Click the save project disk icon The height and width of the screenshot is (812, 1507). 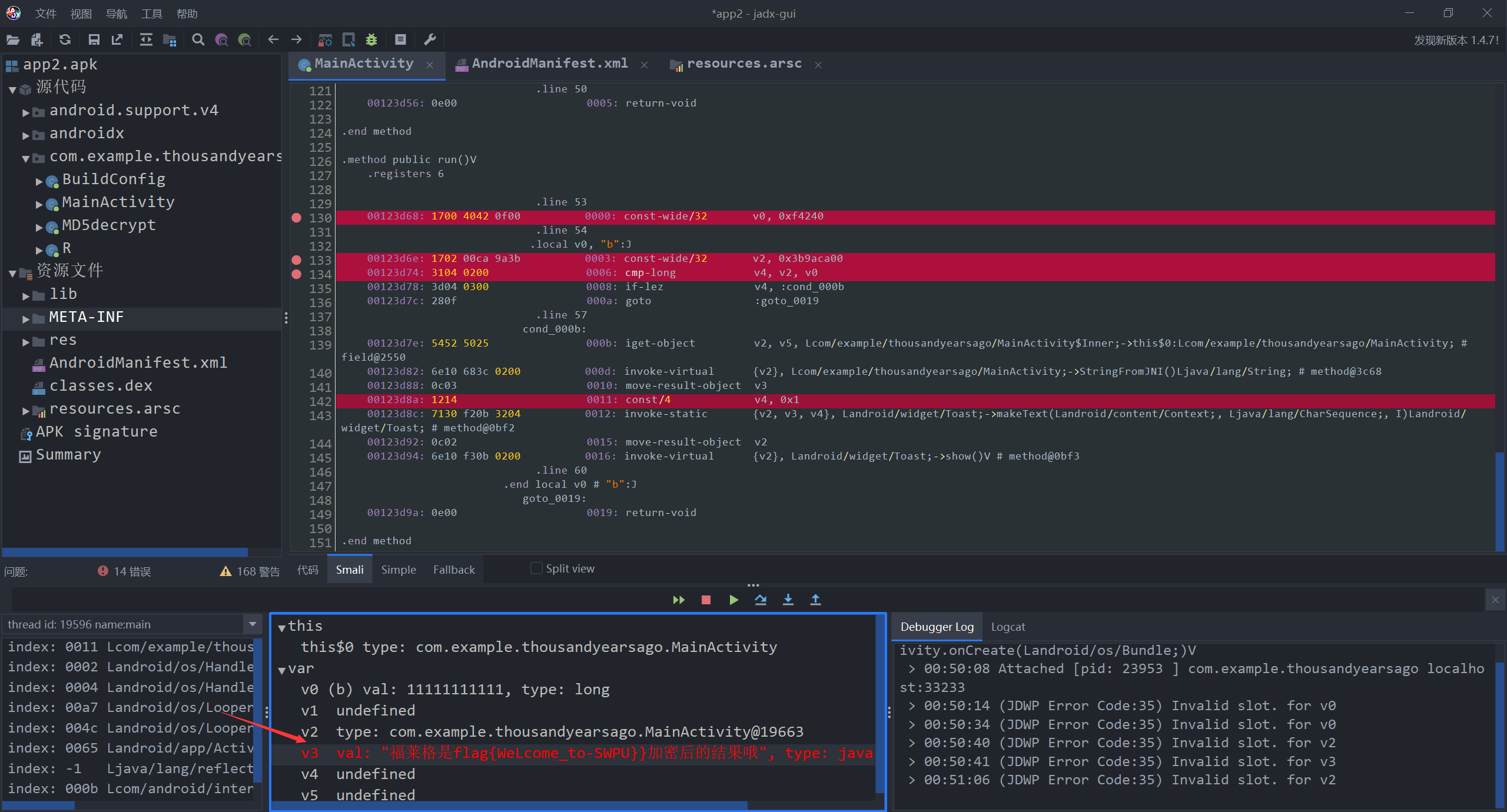pos(94,40)
